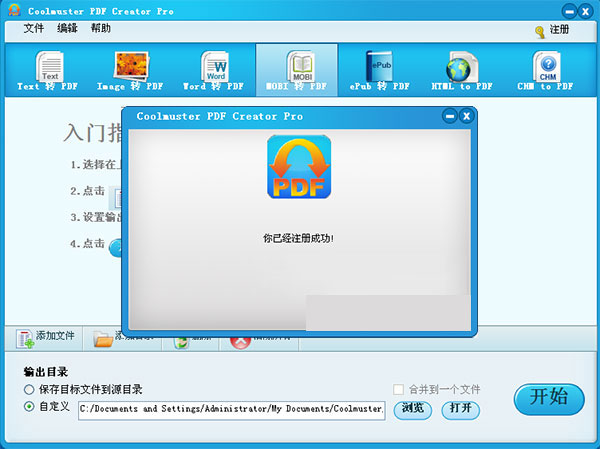Screen dimensions: 600x449
Task: Click the PDF logo in the dialog
Action: [299, 167]
